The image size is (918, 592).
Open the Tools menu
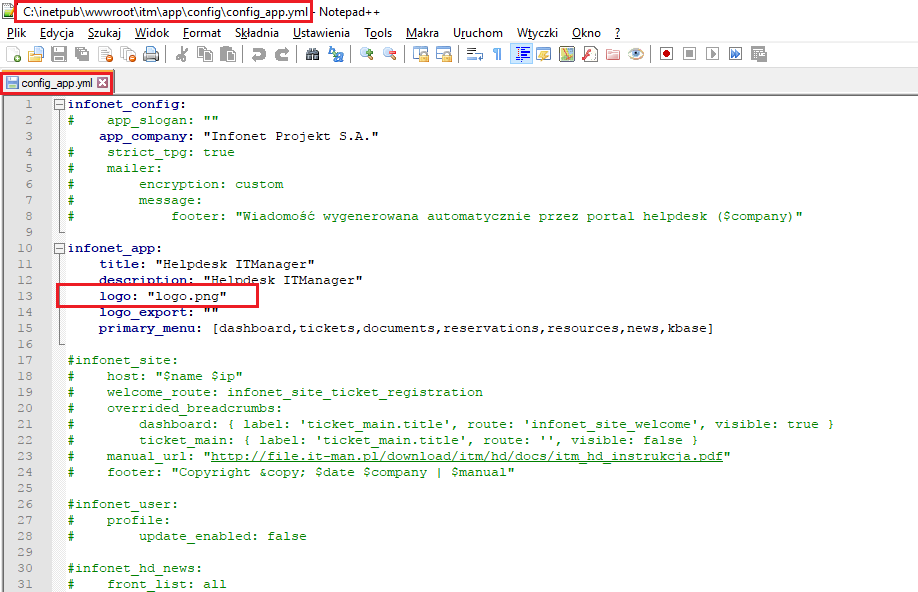tap(378, 33)
